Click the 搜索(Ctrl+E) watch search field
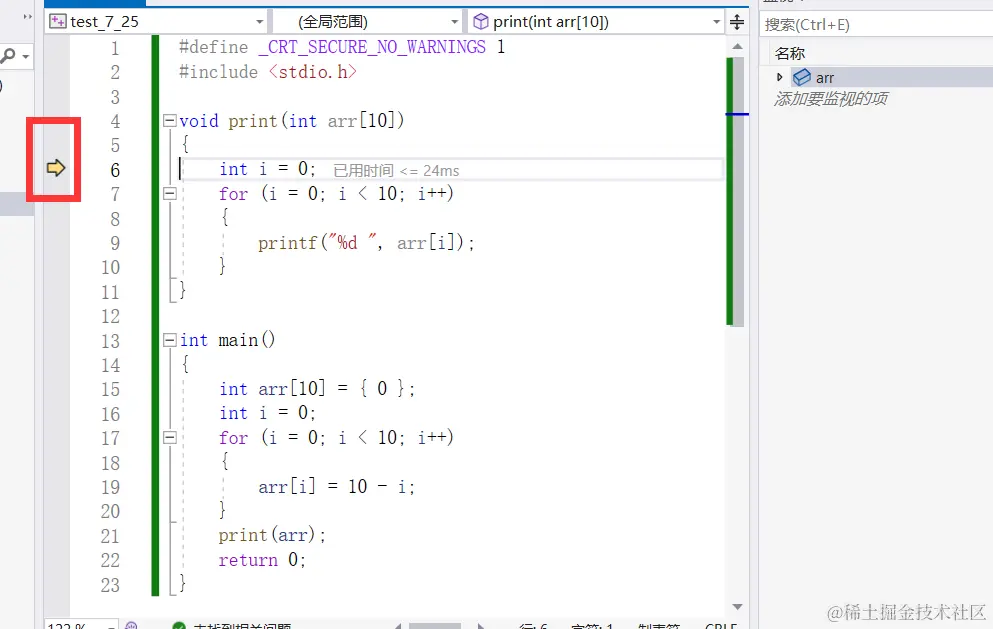The height and width of the screenshot is (629, 993). [x=876, y=25]
